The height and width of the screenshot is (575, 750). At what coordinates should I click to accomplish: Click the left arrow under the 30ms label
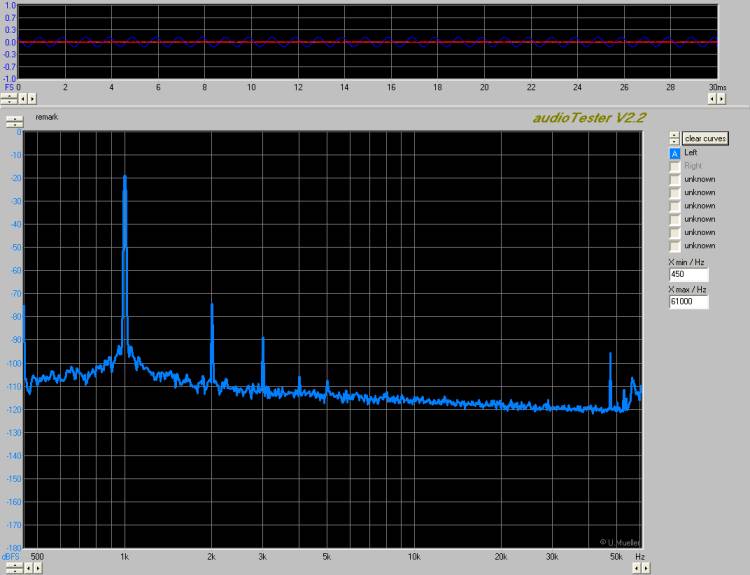(712, 99)
